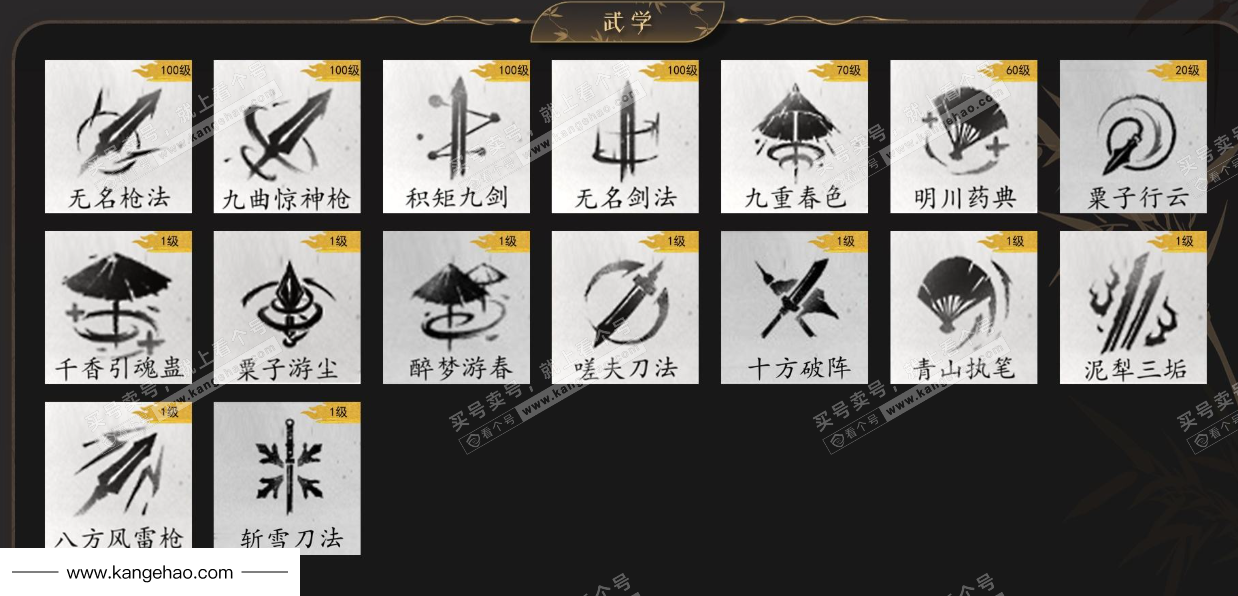Click the 武学 header tab
1238x596 pixels.
(x=627, y=22)
